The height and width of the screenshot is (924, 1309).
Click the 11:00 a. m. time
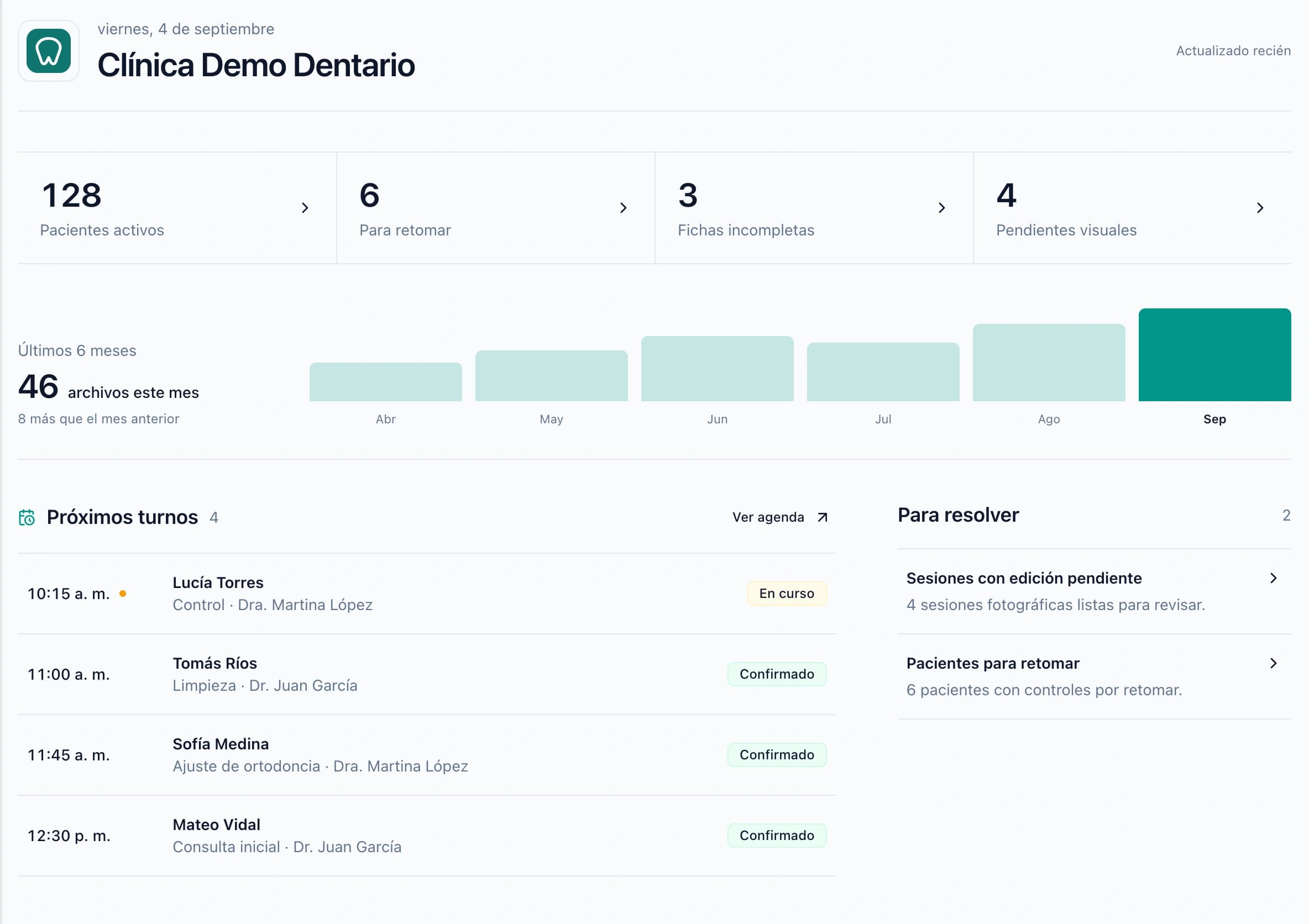point(69,674)
